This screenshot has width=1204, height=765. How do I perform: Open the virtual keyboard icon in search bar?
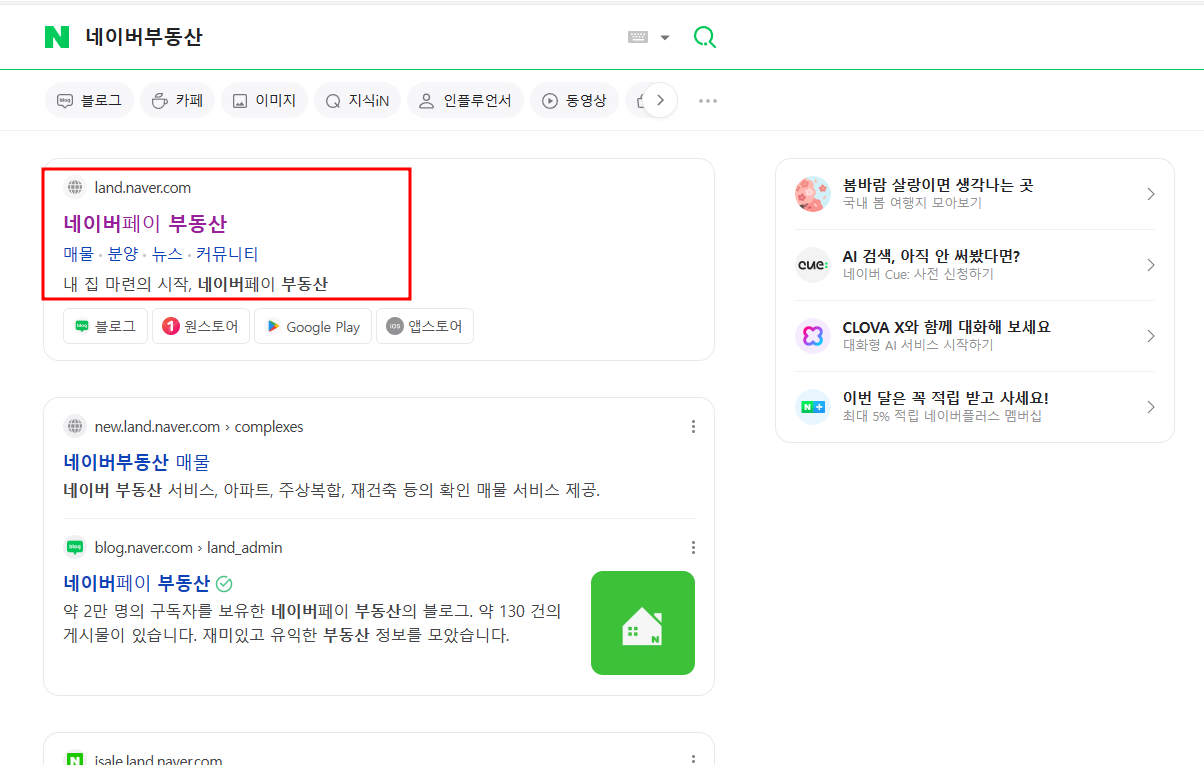coord(638,37)
